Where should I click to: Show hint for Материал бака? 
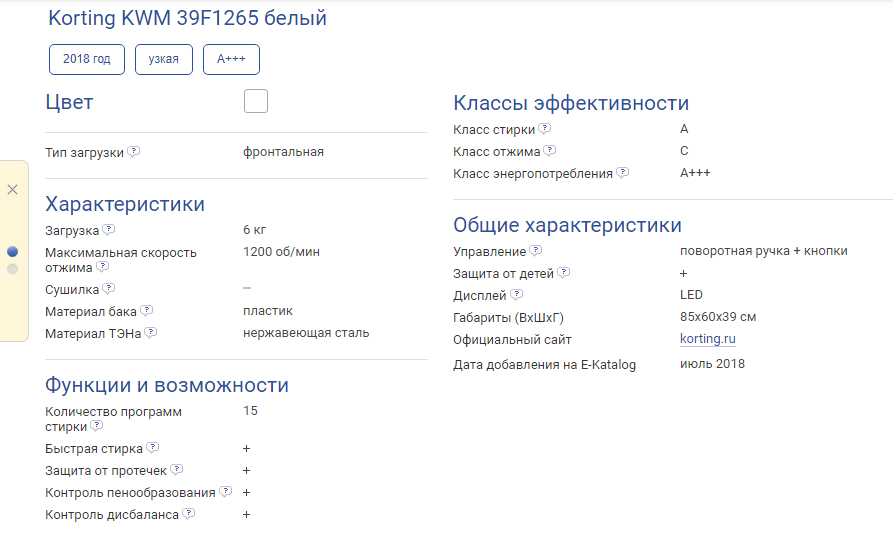click(147, 311)
